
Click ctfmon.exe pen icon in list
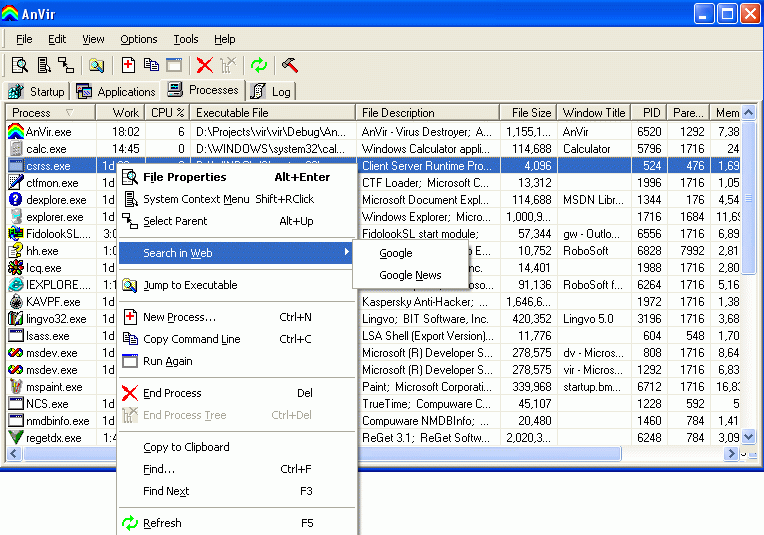click(x=16, y=183)
